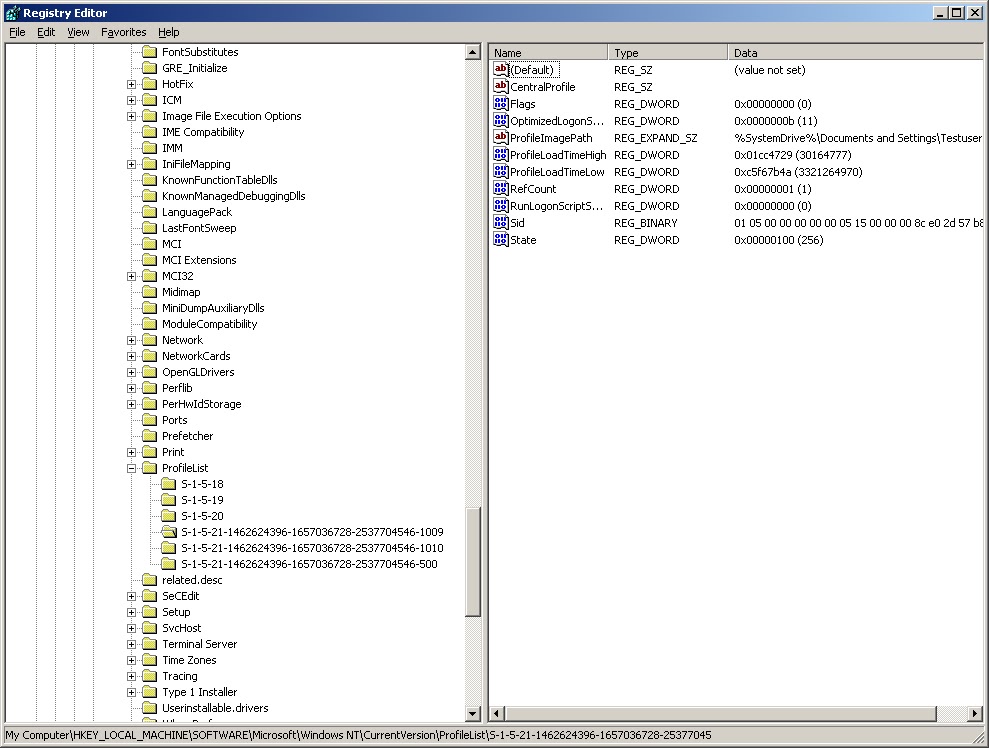The image size is (989, 748).
Task: Open the Edit menu
Action: [x=45, y=32]
